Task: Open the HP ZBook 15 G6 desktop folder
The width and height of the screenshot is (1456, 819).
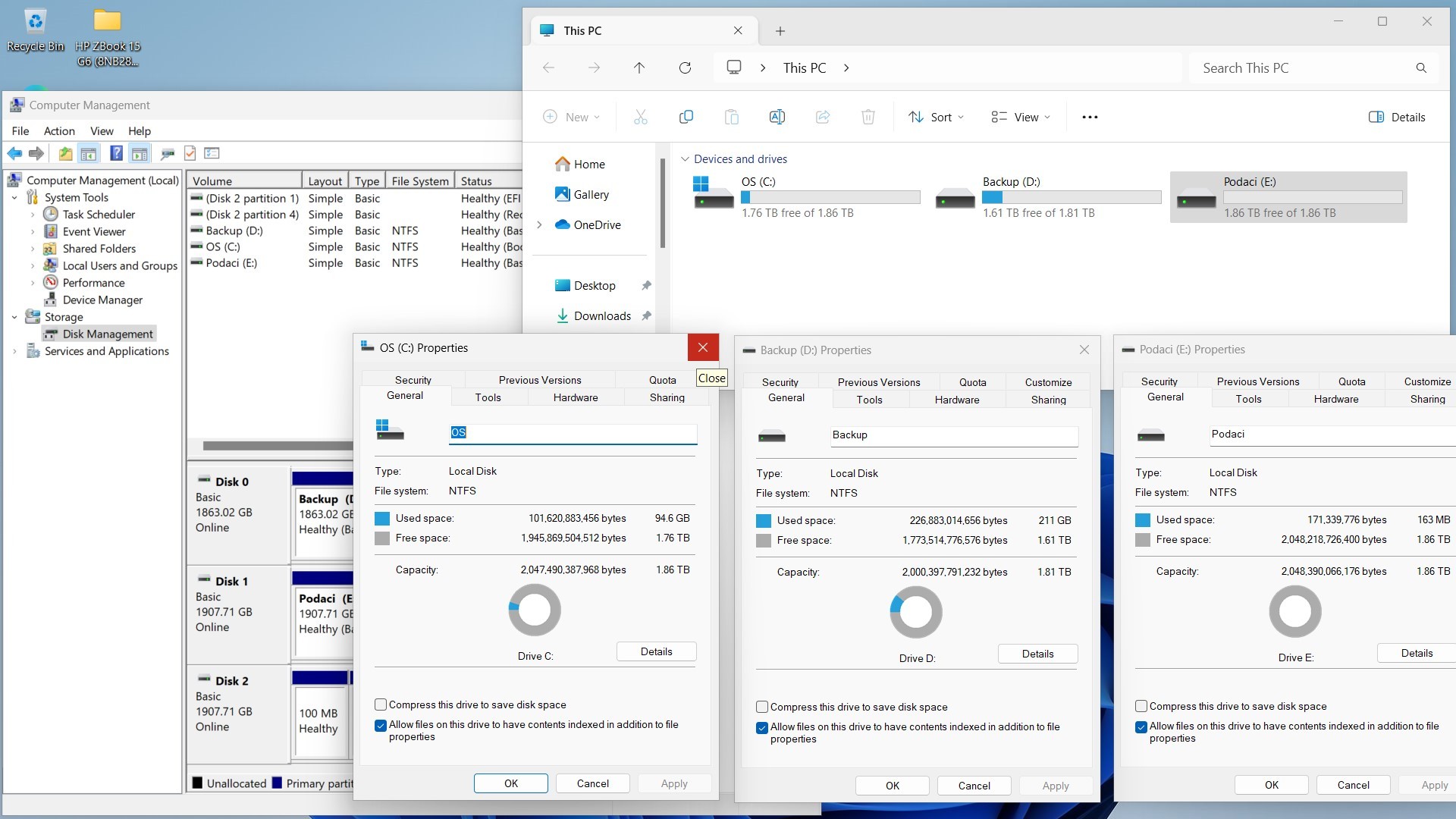Action: tap(108, 37)
